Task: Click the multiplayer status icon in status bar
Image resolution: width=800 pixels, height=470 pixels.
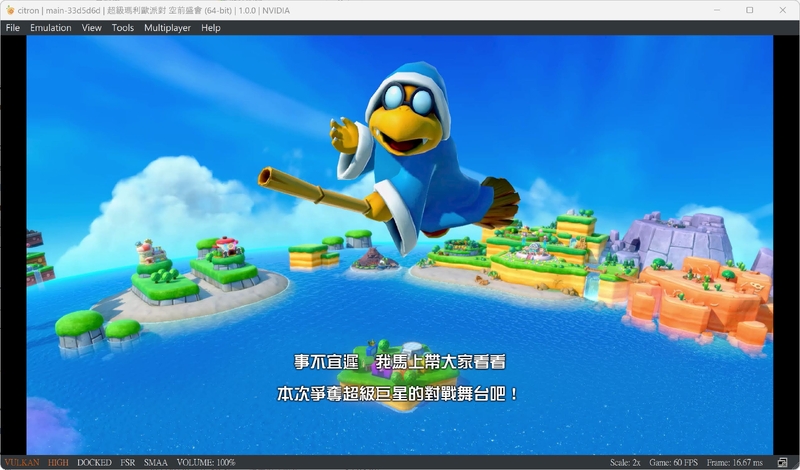Action: pyautogui.click(x=782, y=462)
